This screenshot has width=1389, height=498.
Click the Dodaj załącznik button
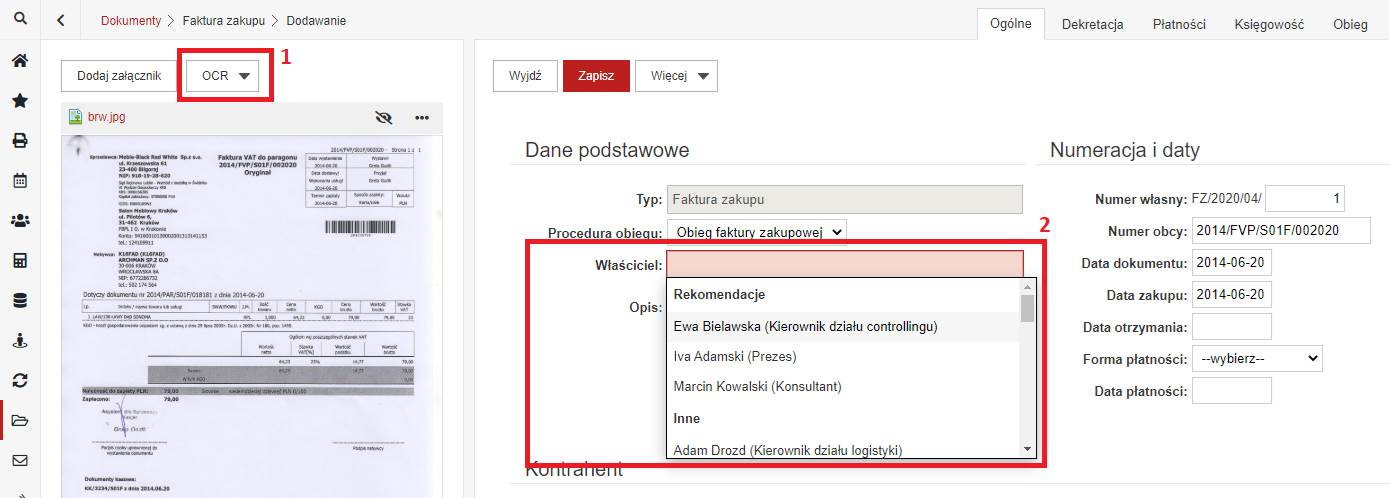point(119,76)
